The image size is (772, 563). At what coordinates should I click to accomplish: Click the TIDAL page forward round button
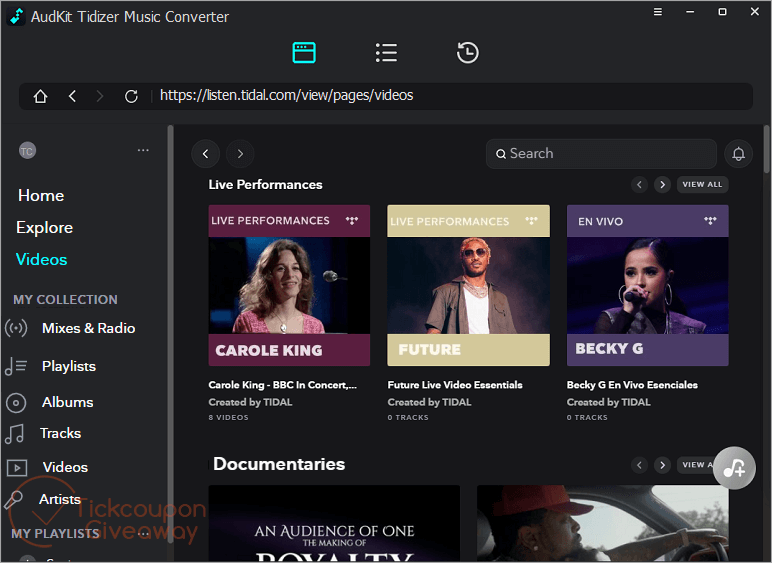click(240, 154)
